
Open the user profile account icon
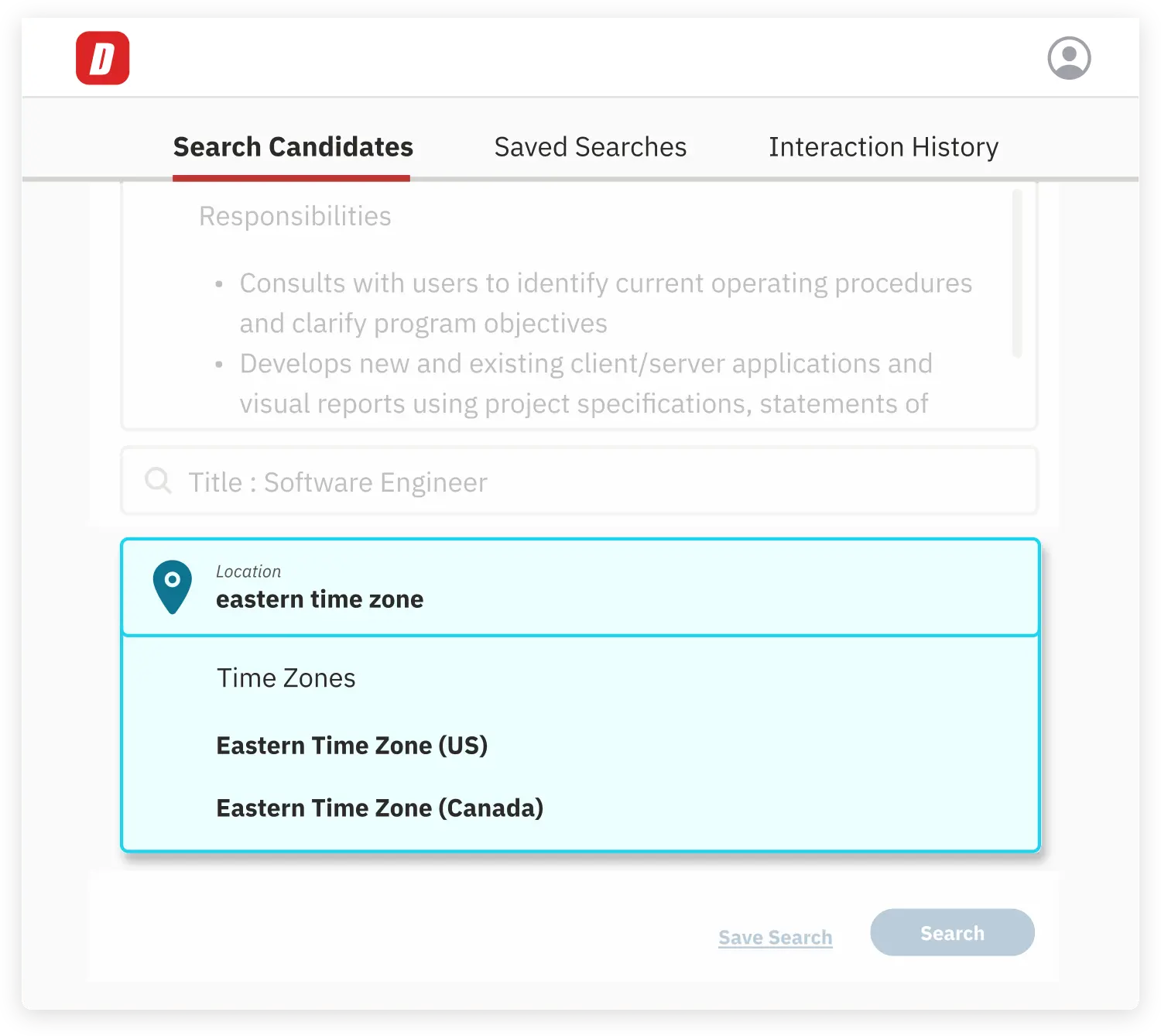pyautogui.click(x=1069, y=58)
